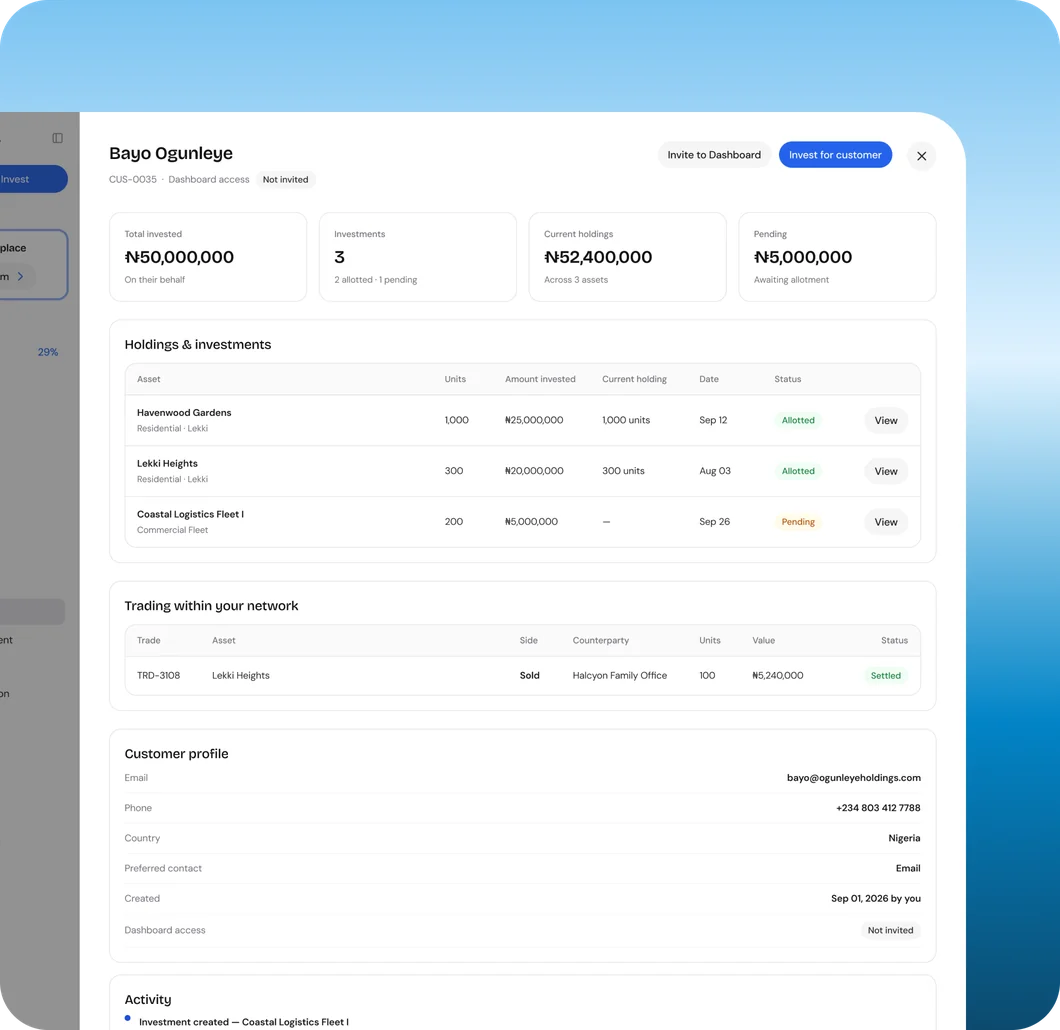Image resolution: width=1060 pixels, height=1030 pixels.
Task: Click the 29% value in the sidebar
Action: tap(48, 352)
